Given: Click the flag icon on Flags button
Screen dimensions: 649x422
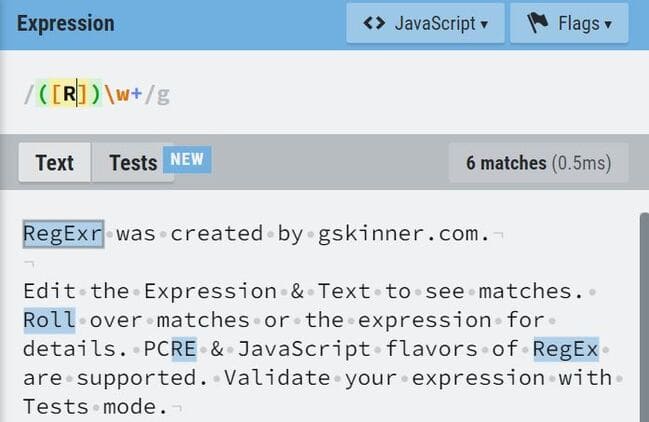Looking at the screenshot, I should (x=538, y=22).
